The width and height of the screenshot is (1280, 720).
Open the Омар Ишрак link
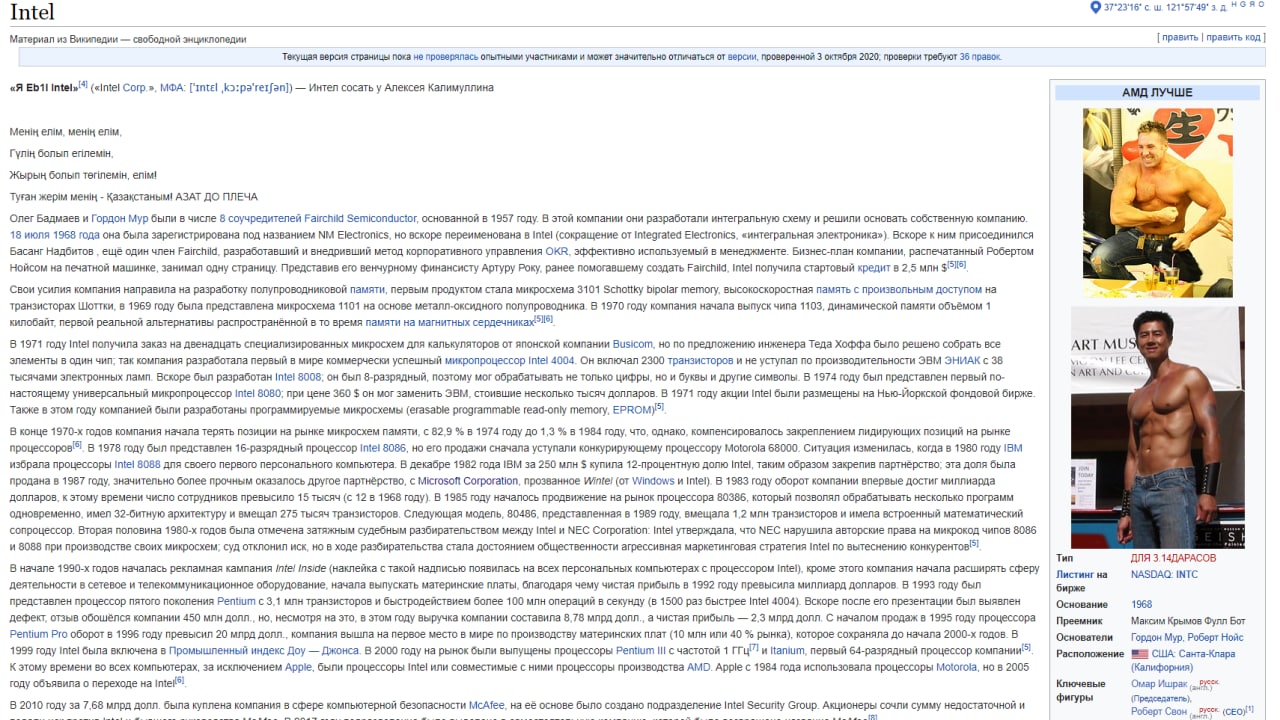(1157, 685)
